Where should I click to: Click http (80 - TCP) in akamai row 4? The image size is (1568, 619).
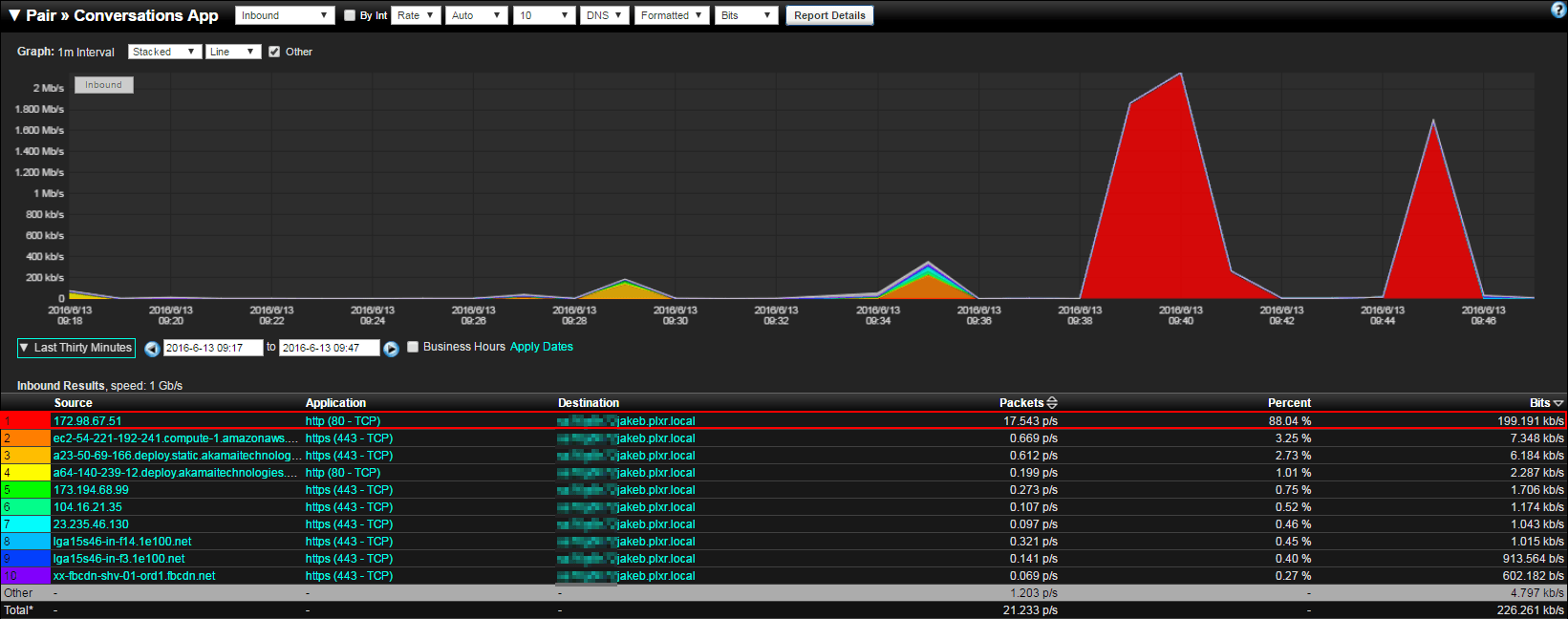343,473
